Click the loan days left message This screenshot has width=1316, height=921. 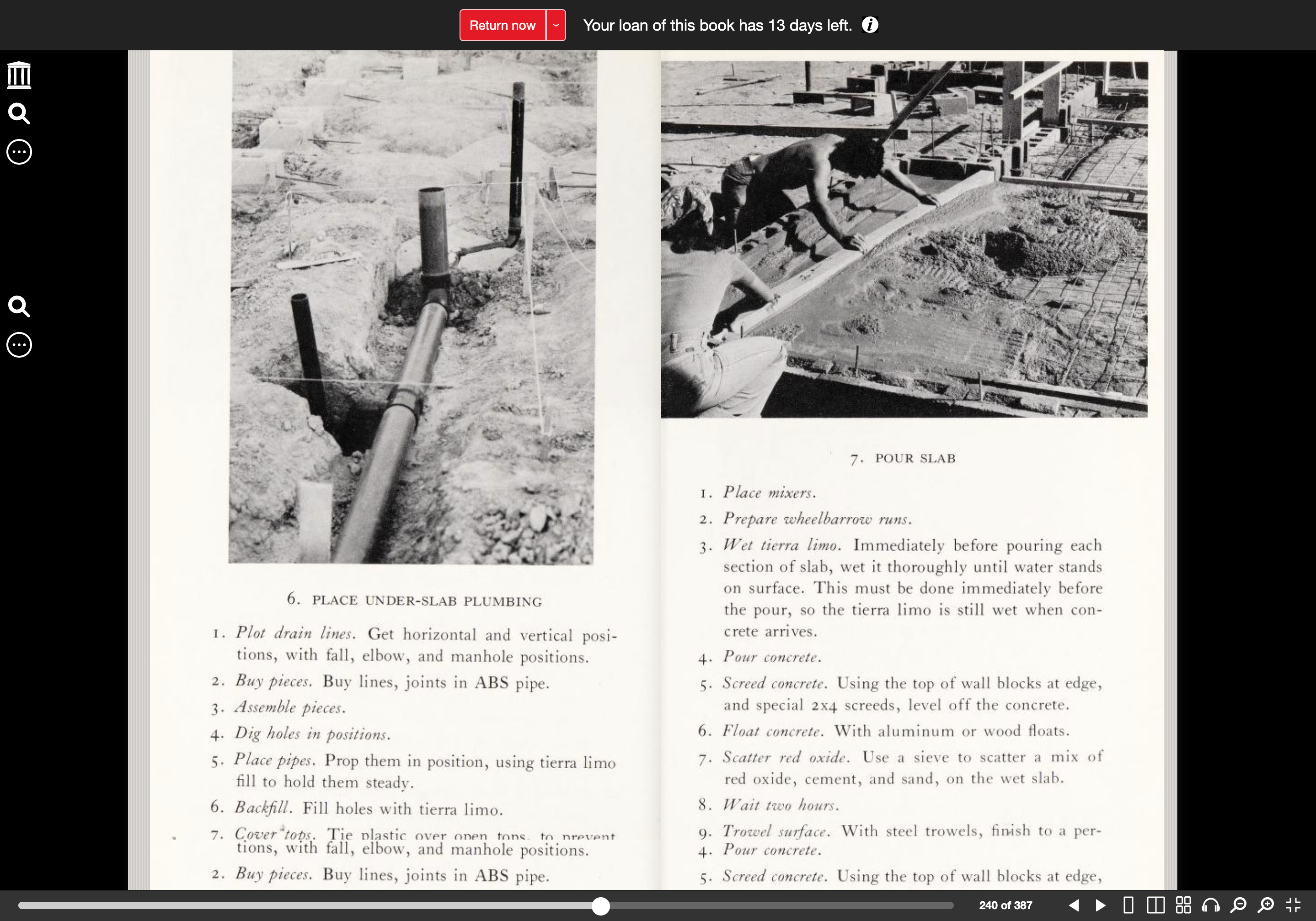tap(717, 25)
